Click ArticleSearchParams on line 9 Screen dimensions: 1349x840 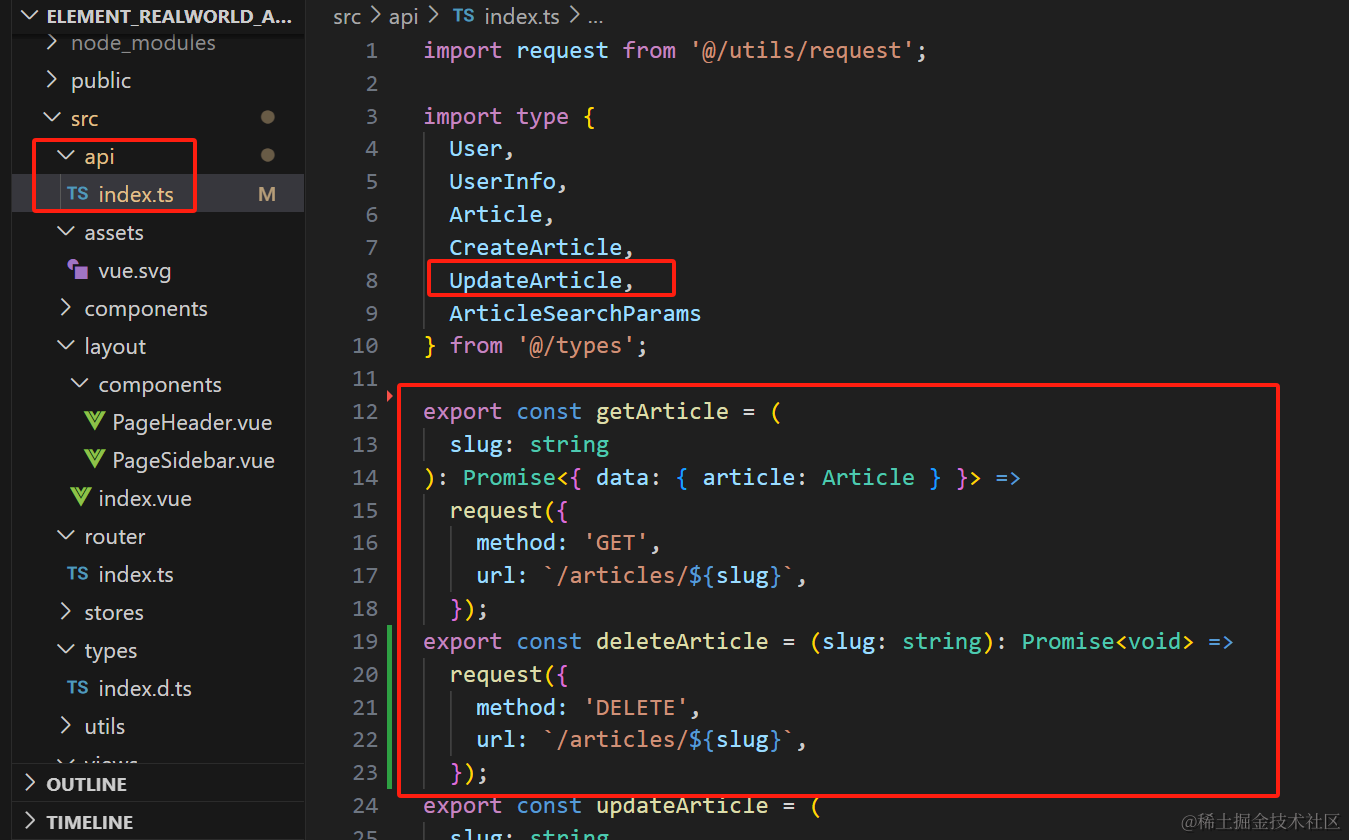tap(575, 313)
